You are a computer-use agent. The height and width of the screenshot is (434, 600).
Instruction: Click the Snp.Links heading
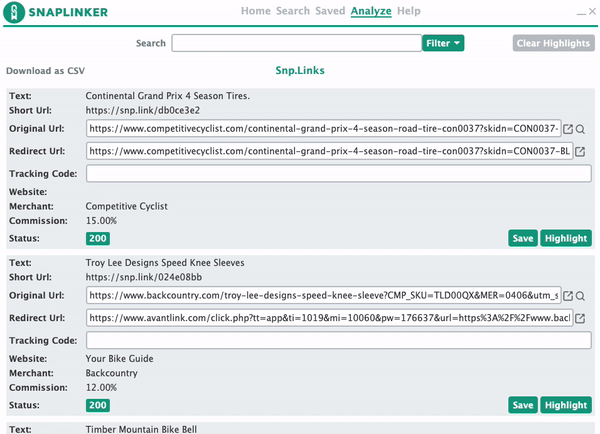pyautogui.click(x=300, y=70)
